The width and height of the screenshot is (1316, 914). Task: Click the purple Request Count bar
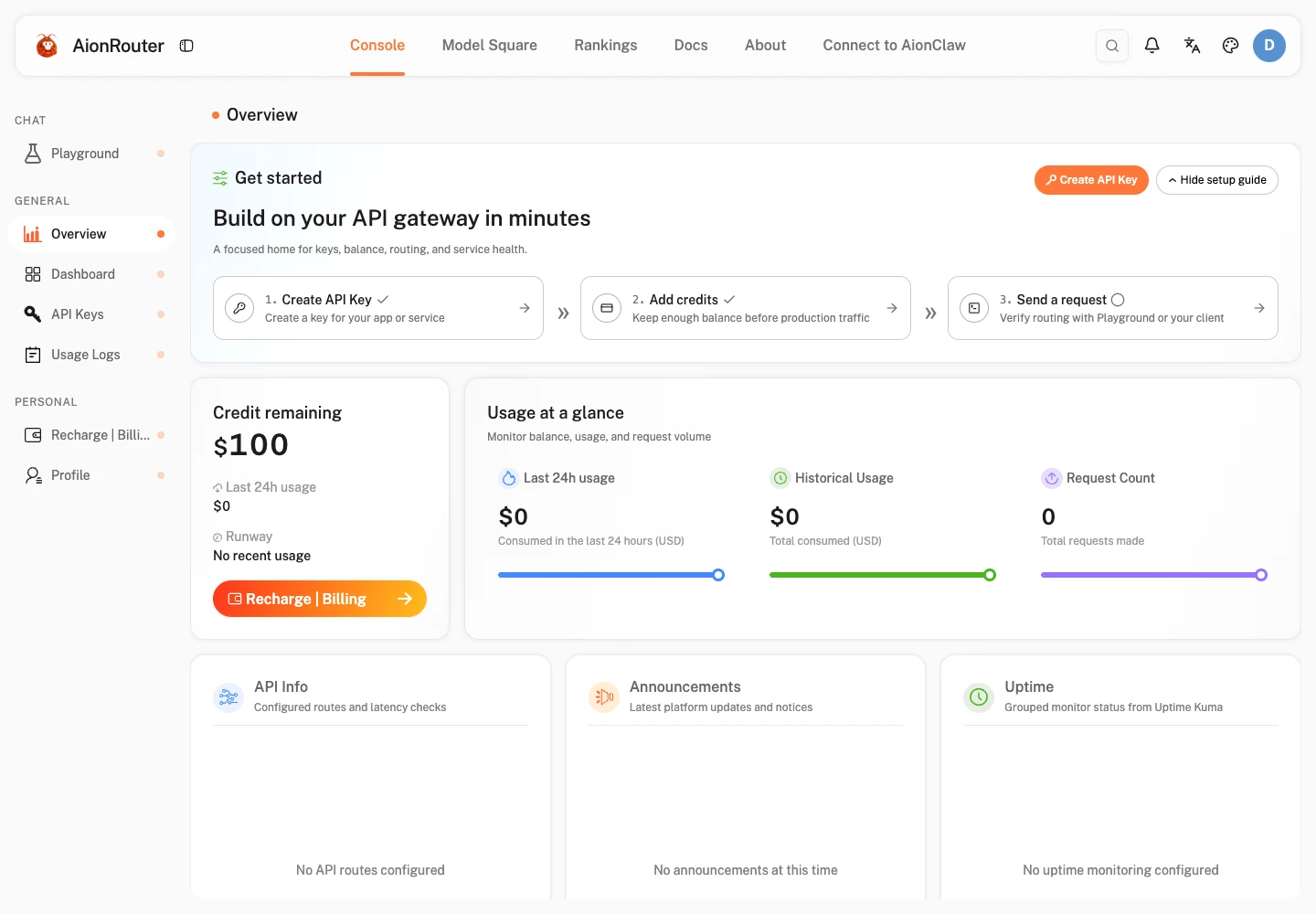(1153, 575)
